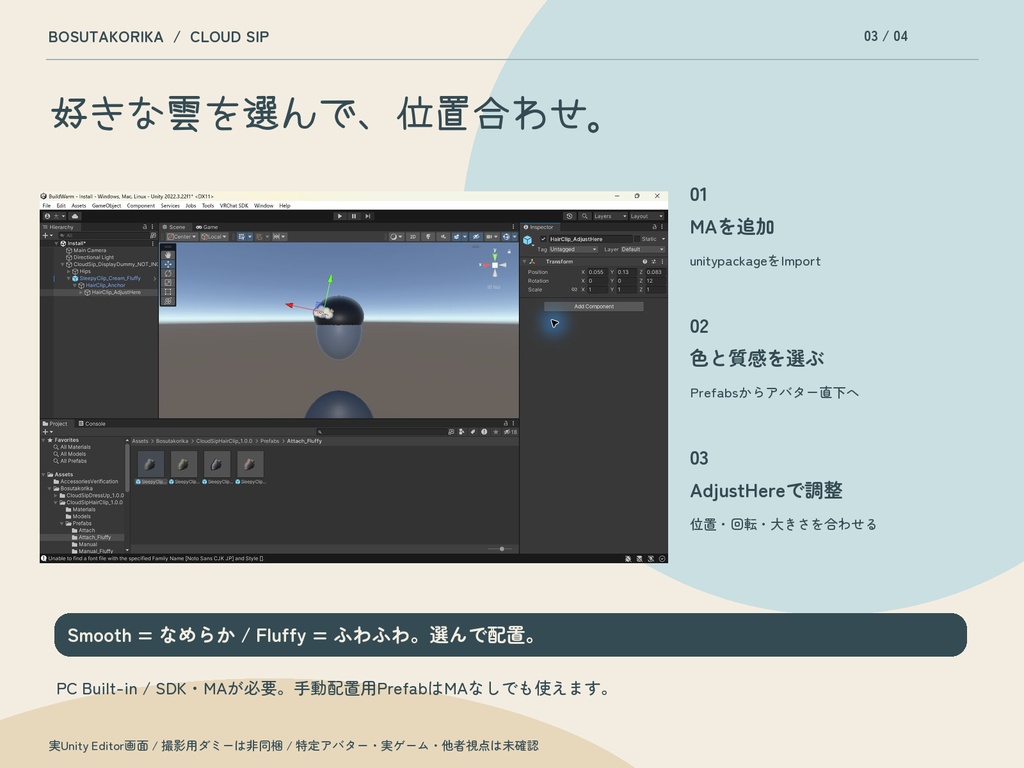Collapse the Transform component foldout
1024x768 pixels.
[524, 261]
